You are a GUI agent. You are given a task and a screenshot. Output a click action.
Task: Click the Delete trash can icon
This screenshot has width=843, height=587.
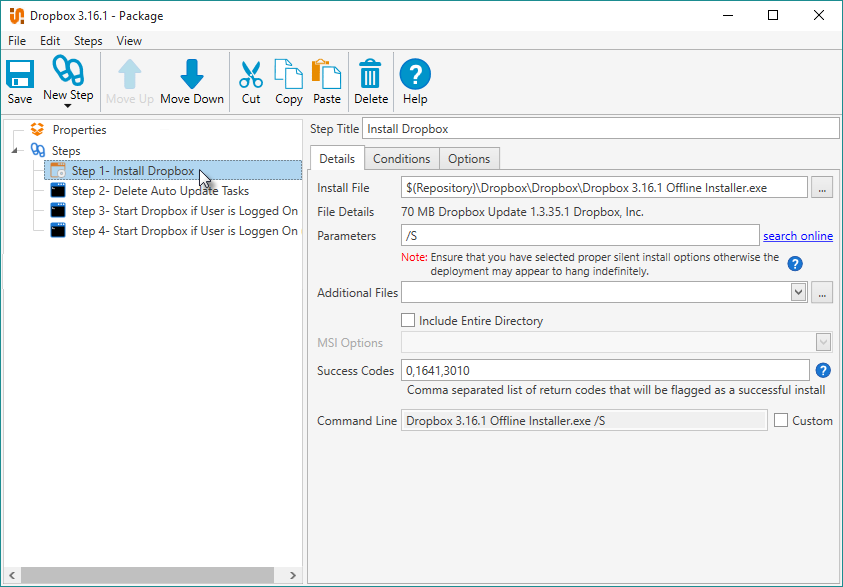point(371,74)
